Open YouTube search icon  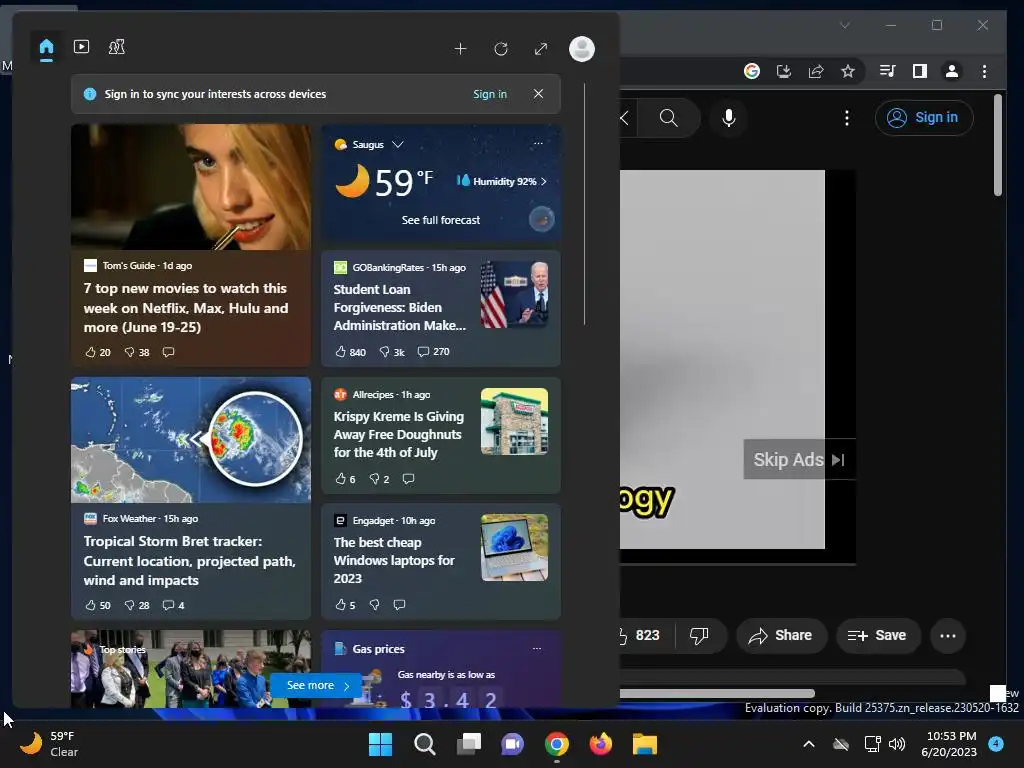pyautogui.click(x=668, y=118)
